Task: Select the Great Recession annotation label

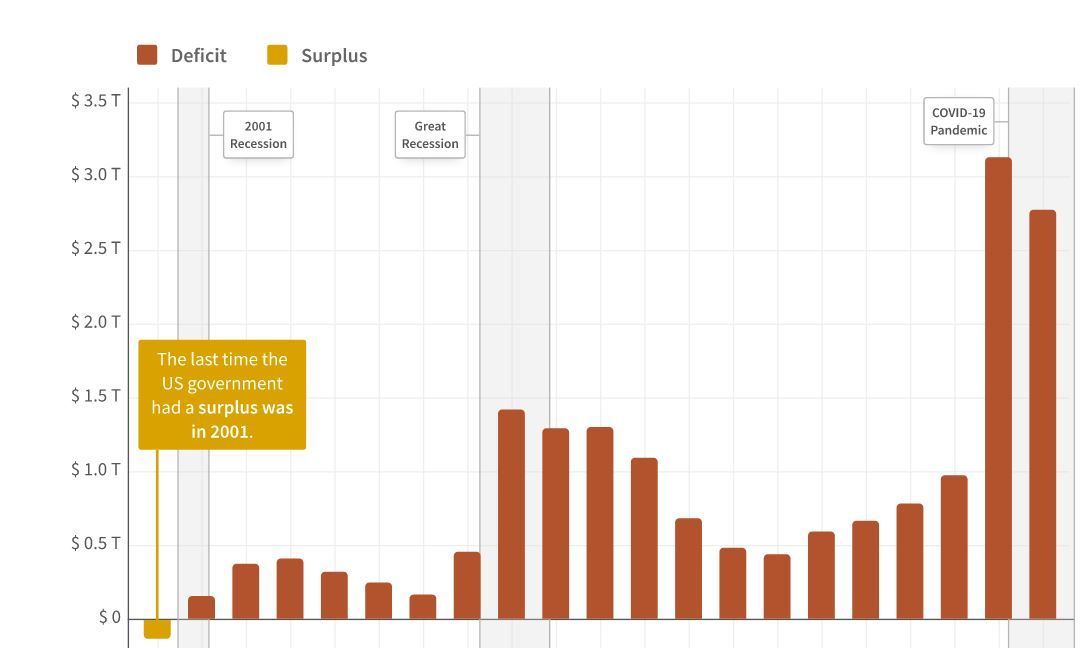Action: tap(430, 135)
